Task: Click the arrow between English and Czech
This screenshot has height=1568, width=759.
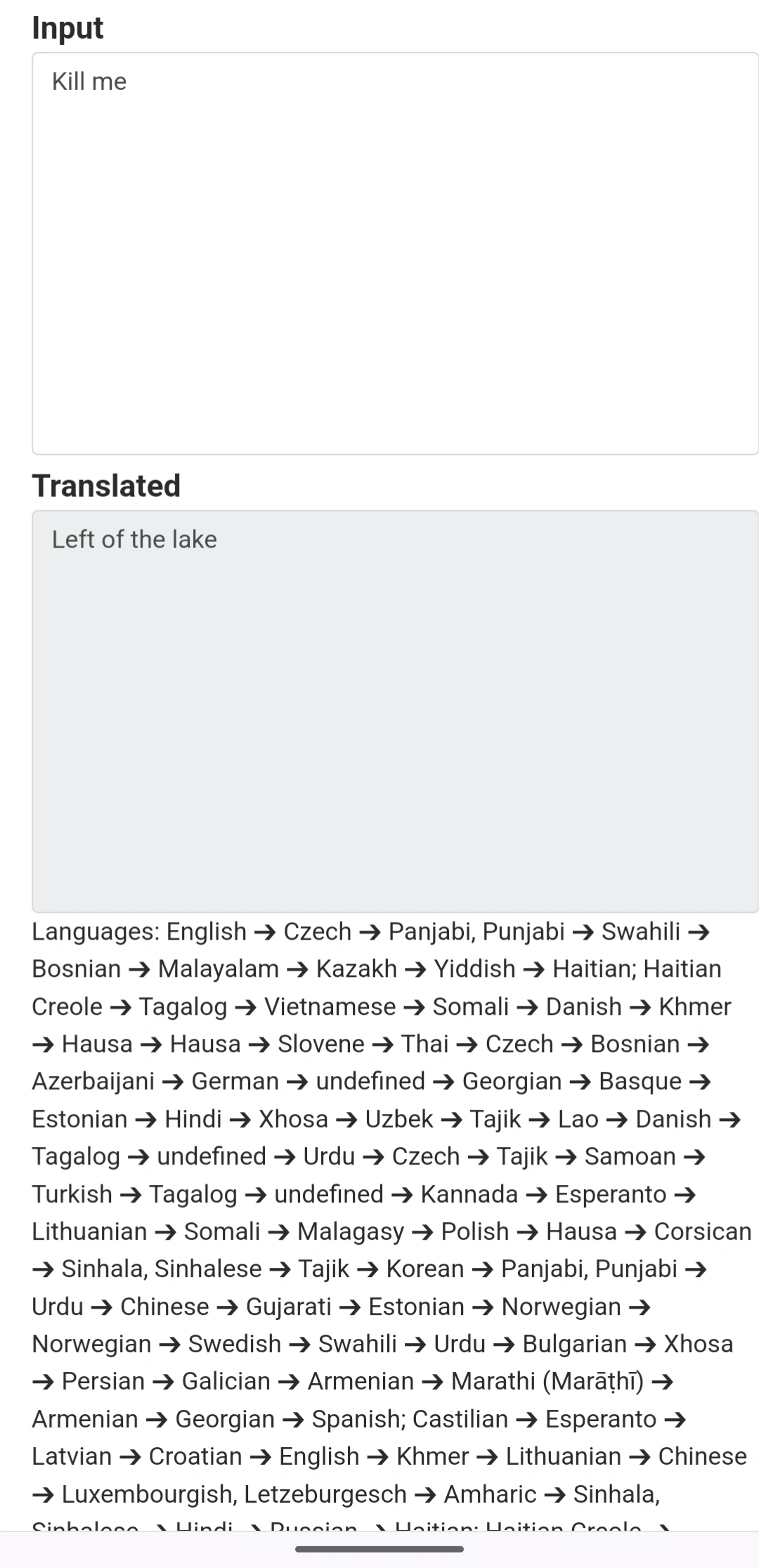Action: click(265, 931)
